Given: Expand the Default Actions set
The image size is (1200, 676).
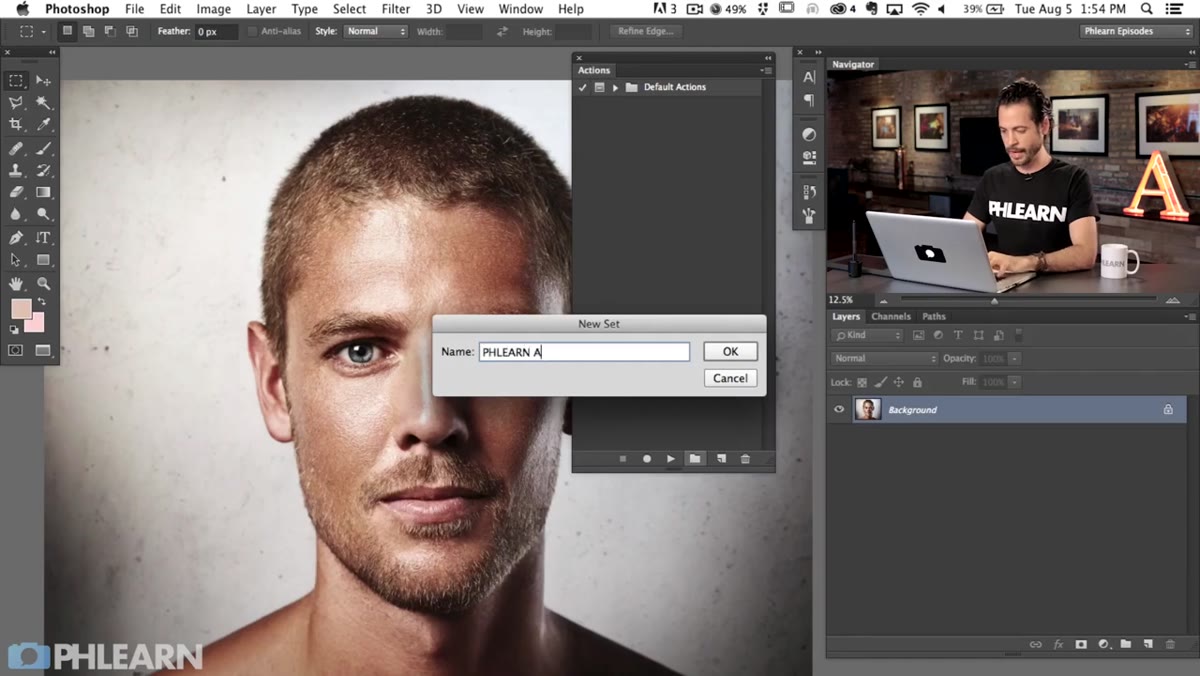Looking at the screenshot, I should pos(615,88).
